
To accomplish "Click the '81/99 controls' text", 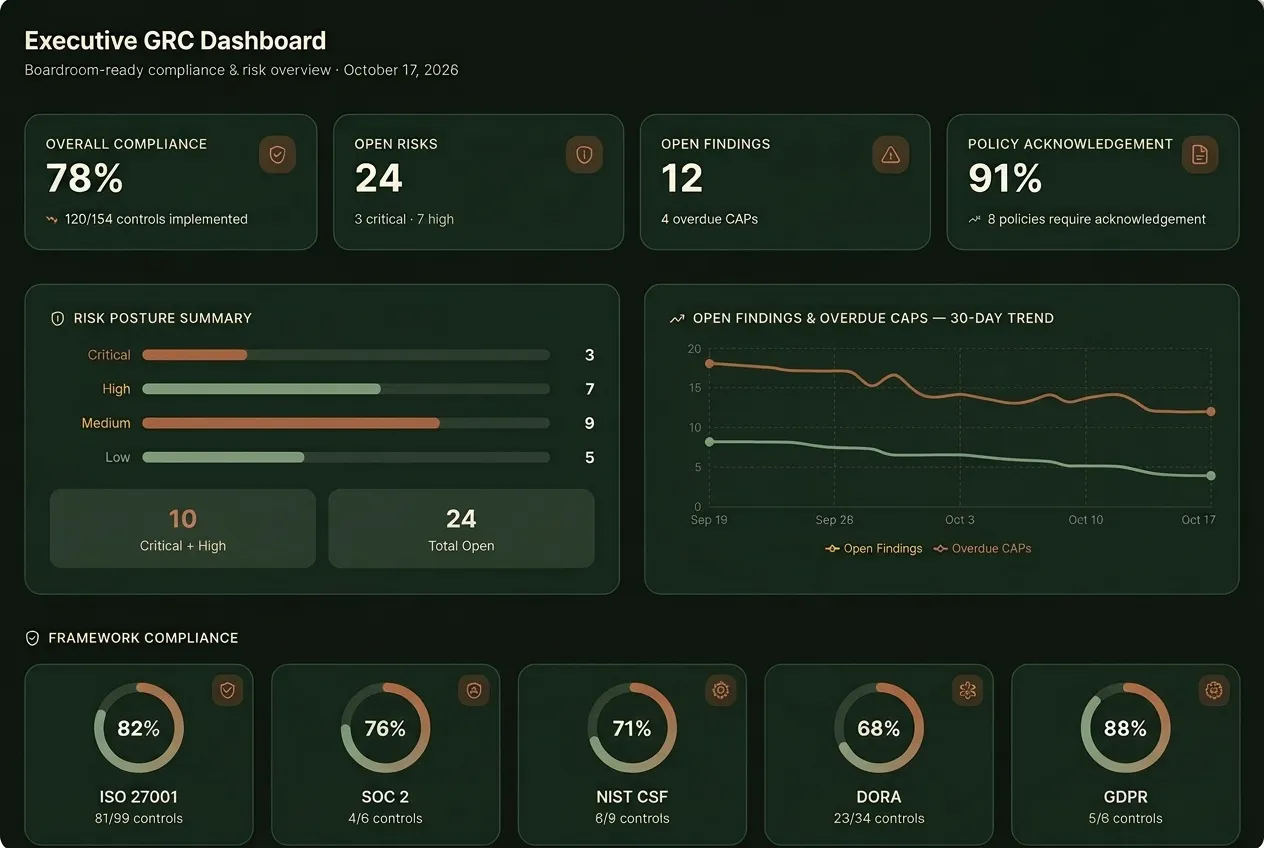I will tap(138, 818).
